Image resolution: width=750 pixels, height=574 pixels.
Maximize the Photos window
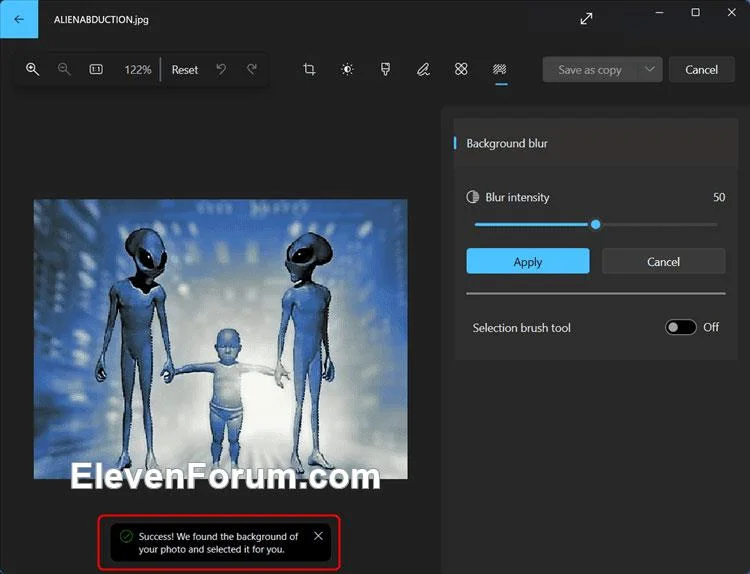(x=695, y=12)
